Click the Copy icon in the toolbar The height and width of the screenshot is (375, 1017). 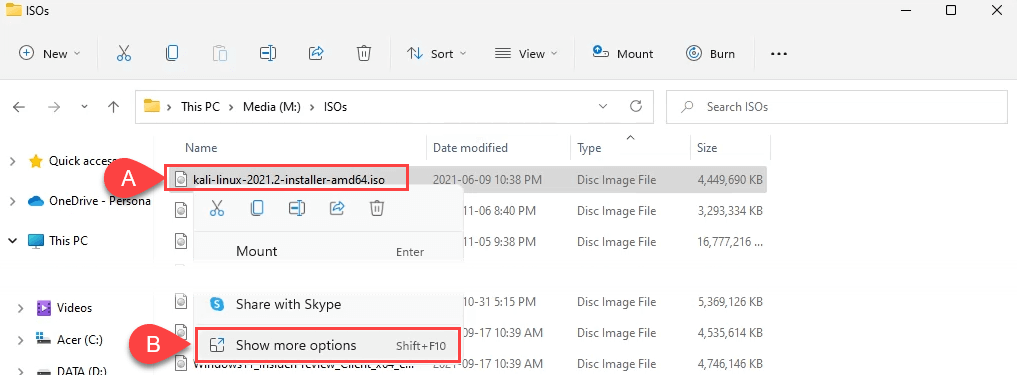click(172, 54)
